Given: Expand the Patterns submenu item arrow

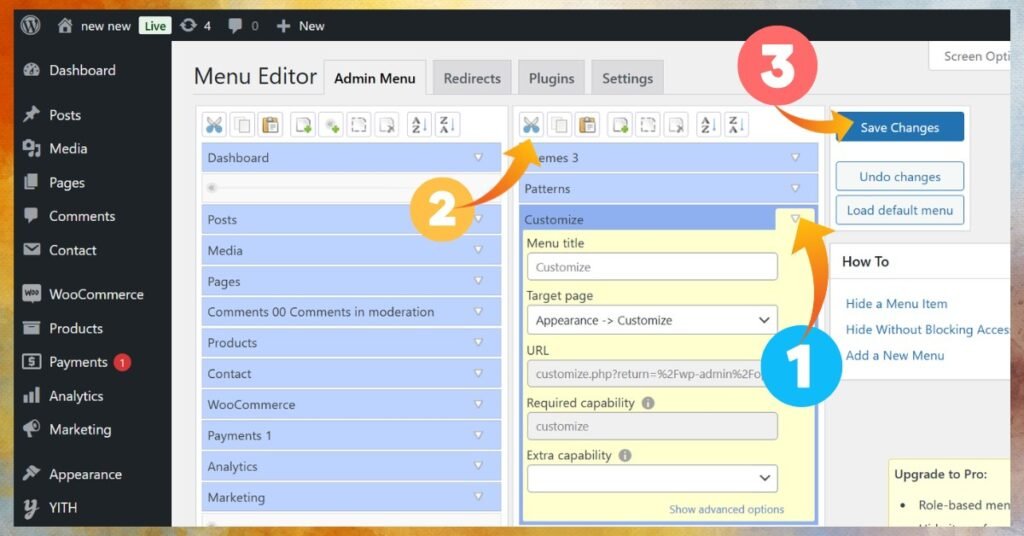Looking at the screenshot, I should [795, 188].
